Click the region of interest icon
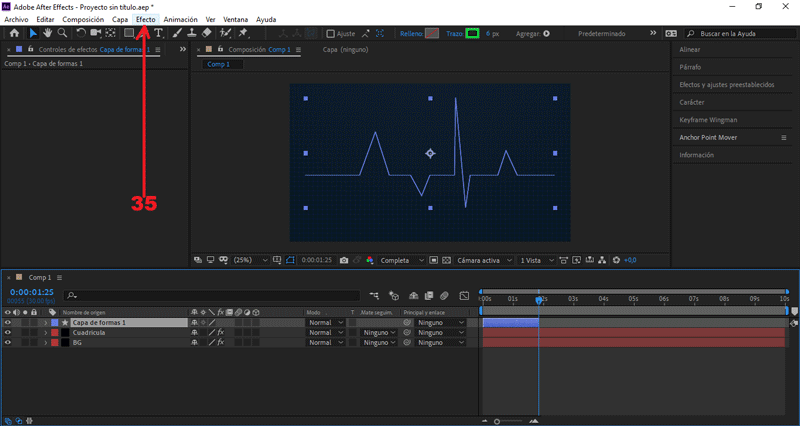The image size is (800, 426). (433, 260)
